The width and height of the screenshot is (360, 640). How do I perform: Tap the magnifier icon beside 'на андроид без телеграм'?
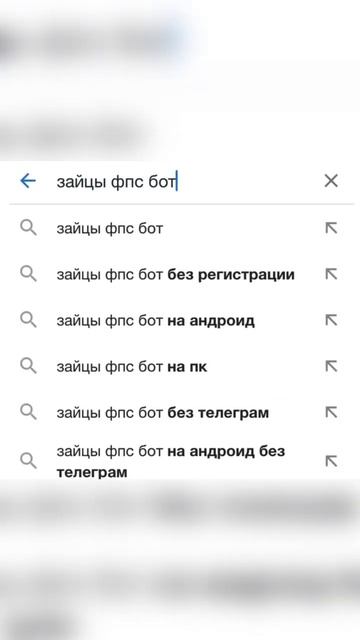pos(28,461)
